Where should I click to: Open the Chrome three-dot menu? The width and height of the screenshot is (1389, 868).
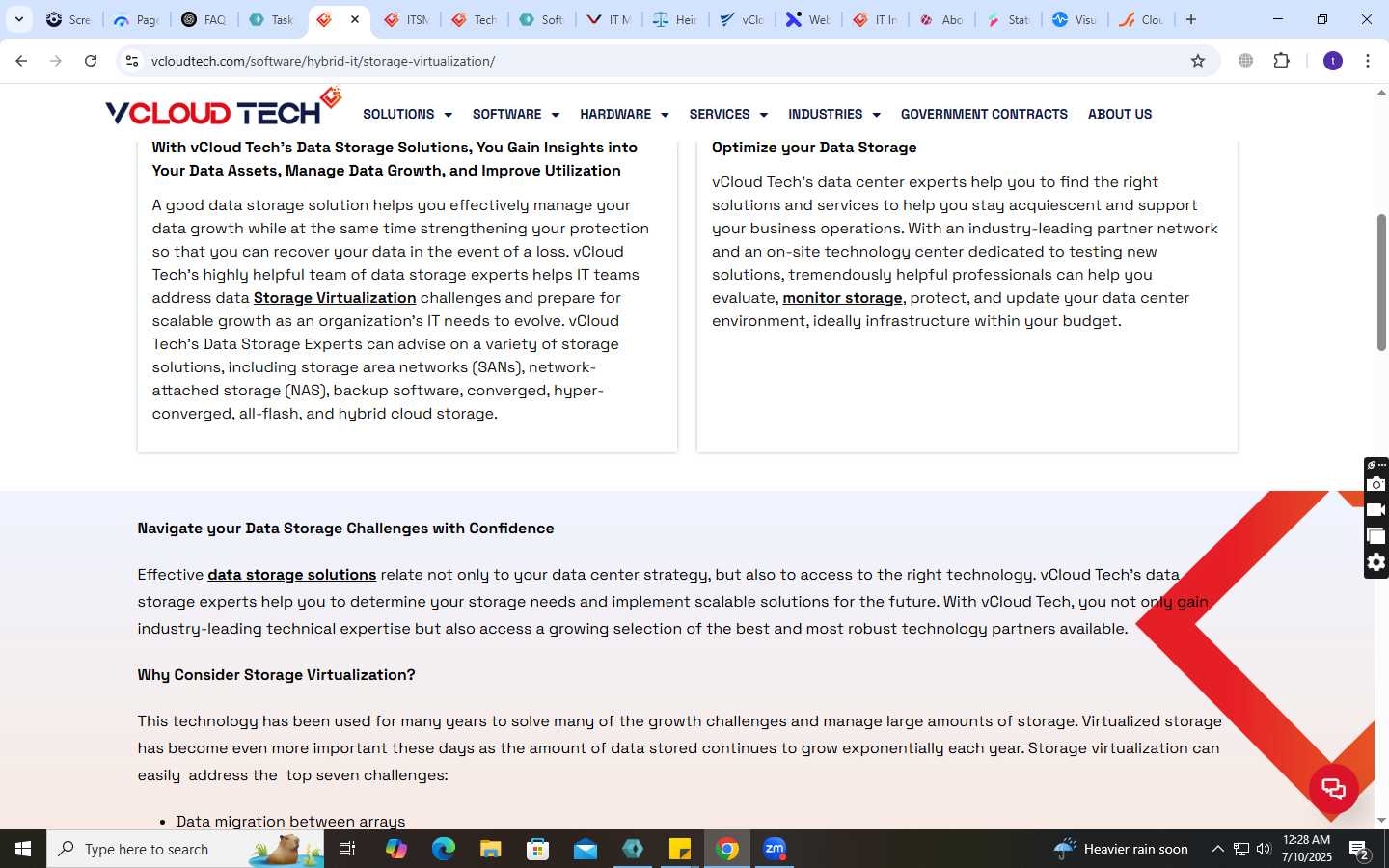(1368, 61)
